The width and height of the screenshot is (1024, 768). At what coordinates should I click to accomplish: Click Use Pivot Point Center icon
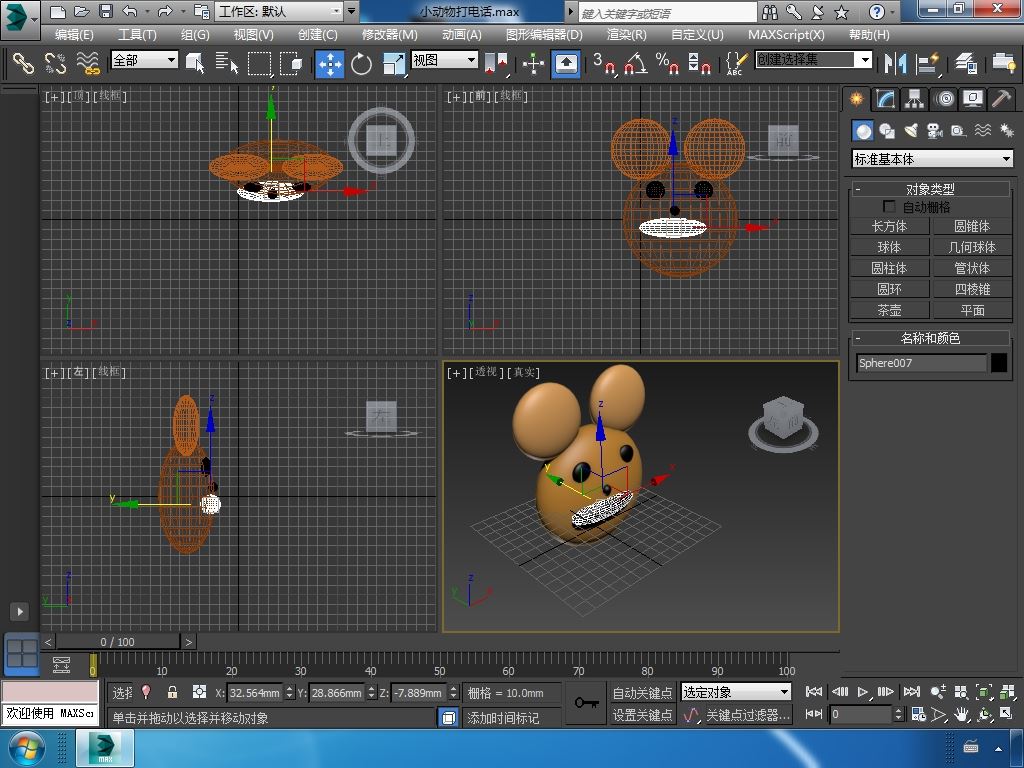496,63
